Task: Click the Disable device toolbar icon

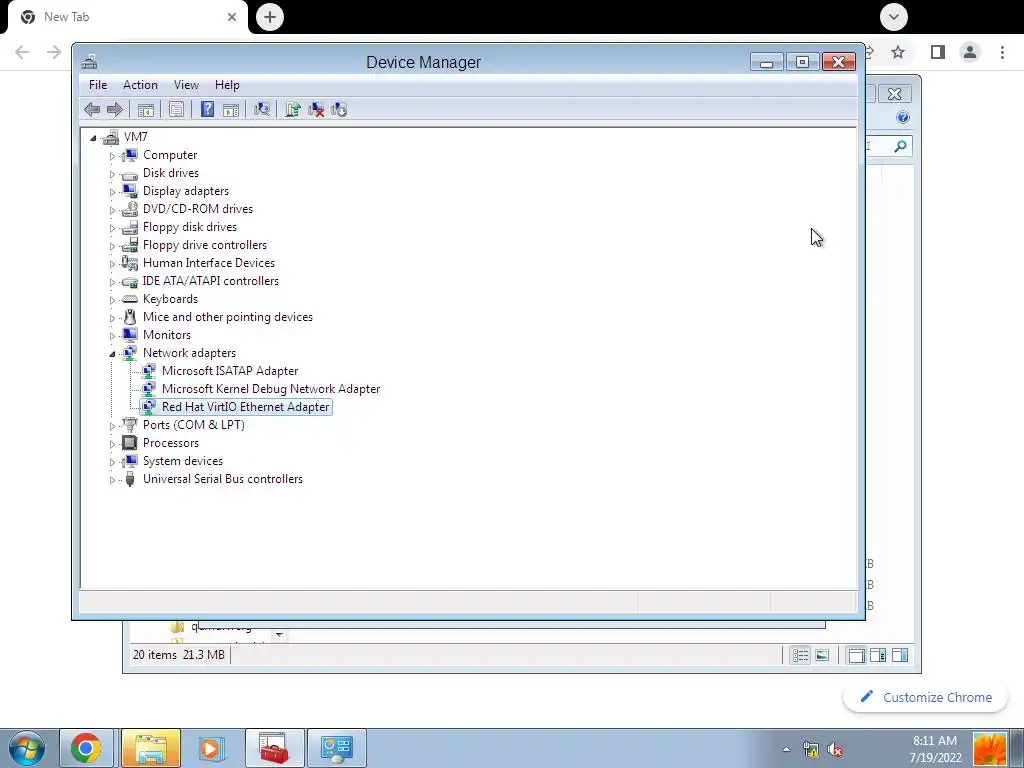Action: [339, 110]
